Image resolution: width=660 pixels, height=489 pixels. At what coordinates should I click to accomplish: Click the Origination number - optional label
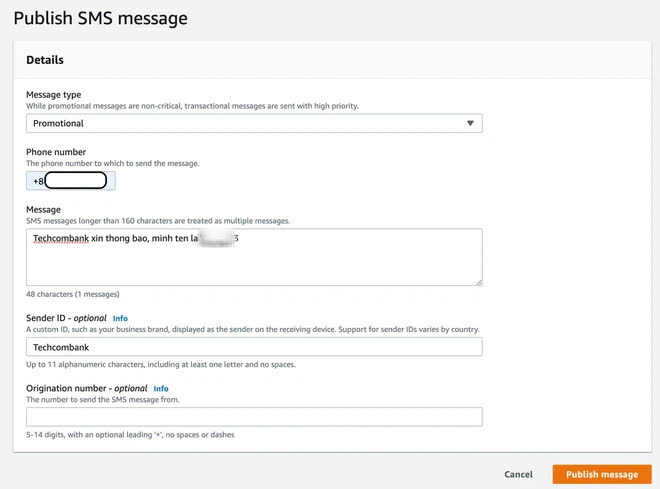click(x=87, y=388)
